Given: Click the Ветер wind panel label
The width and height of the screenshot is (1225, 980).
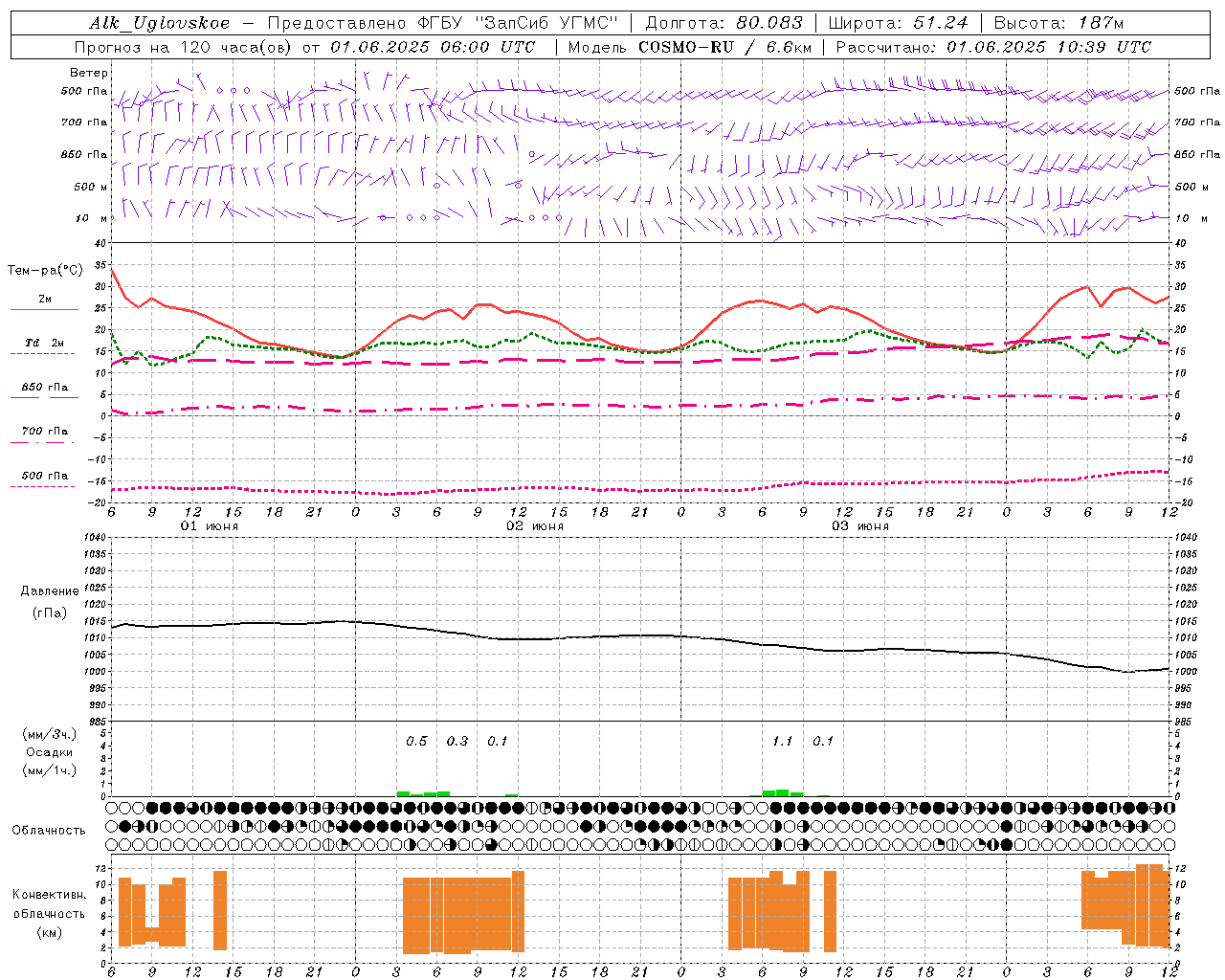Looking at the screenshot, I should point(89,73).
